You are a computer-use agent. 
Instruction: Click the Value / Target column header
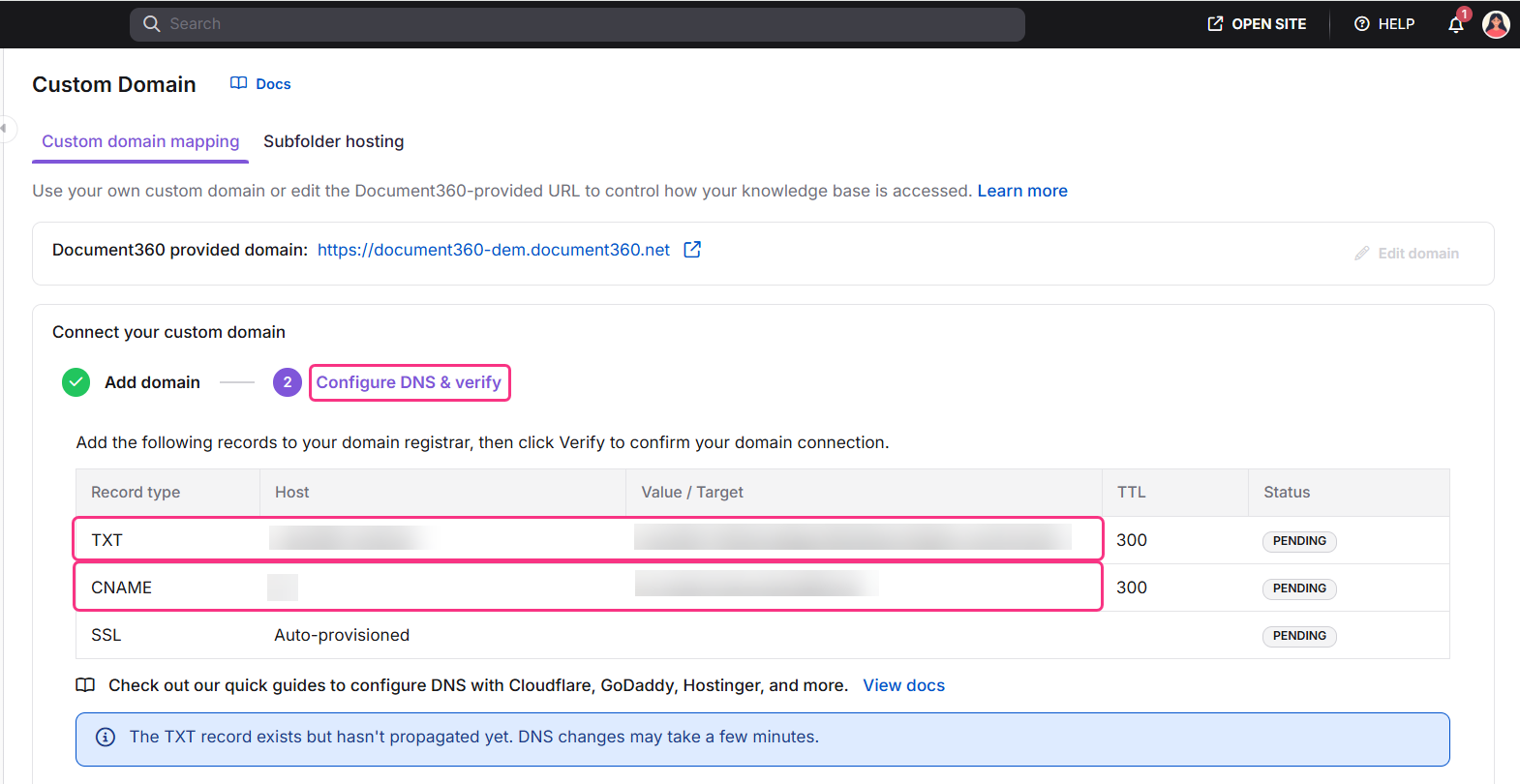tap(692, 492)
